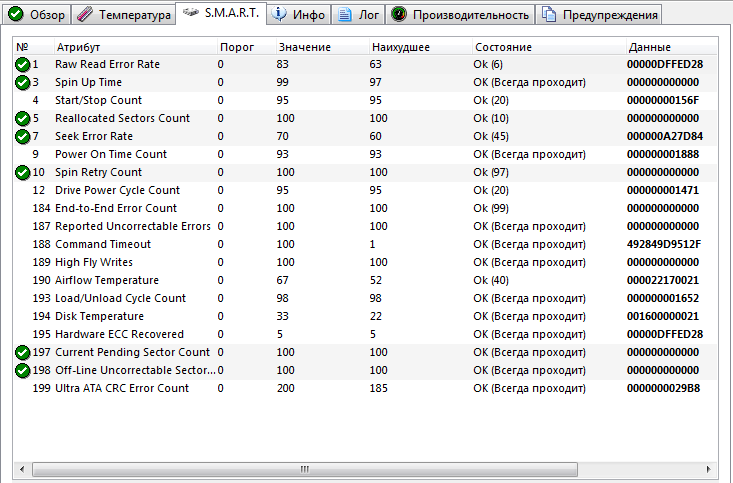The height and width of the screenshot is (483, 733).
Task: Open the Обзор tab
Action: coord(37,14)
